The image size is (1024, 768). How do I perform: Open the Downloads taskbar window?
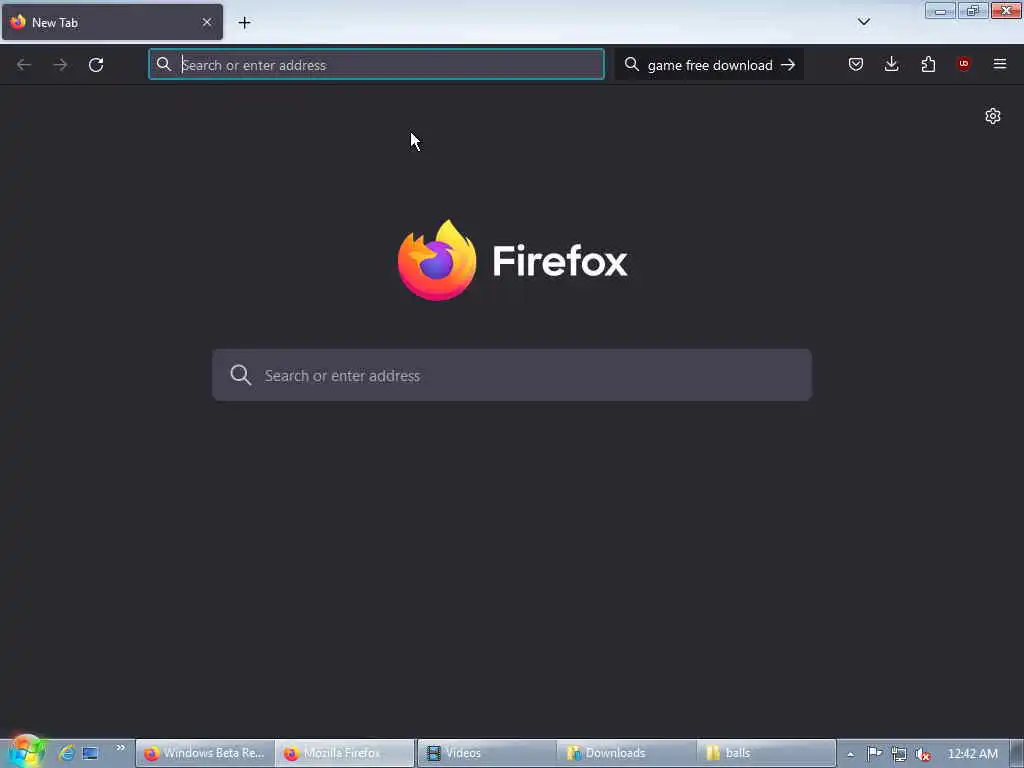click(626, 753)
